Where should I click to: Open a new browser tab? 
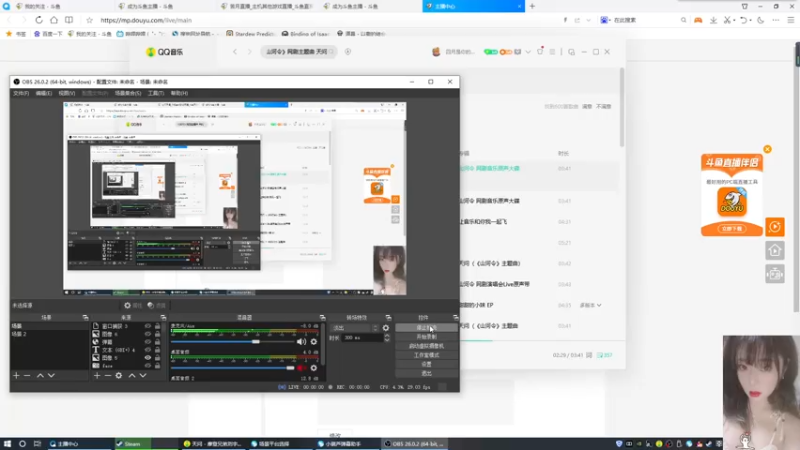tap(532, 6)
